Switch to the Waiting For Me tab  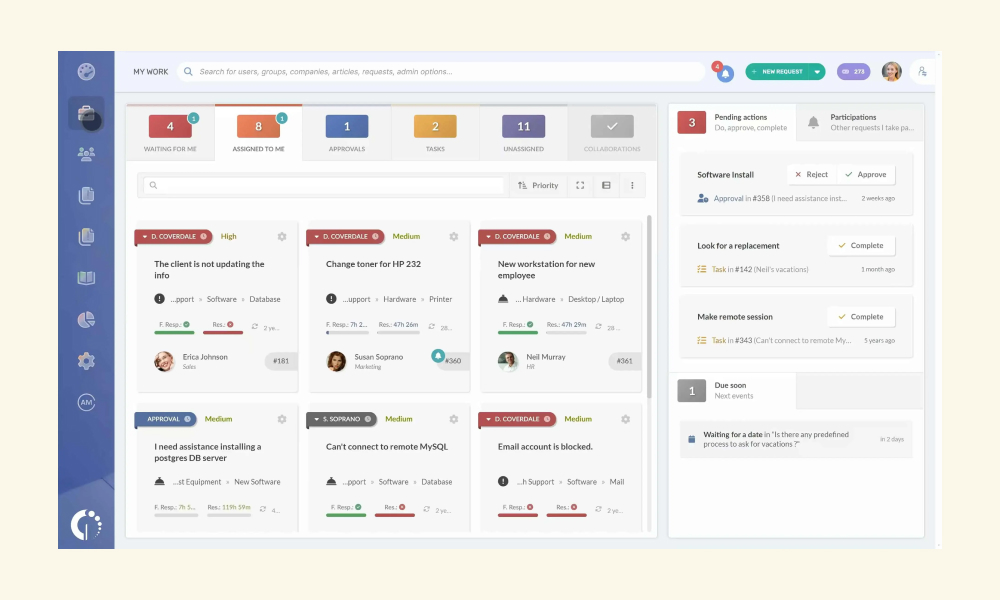pos(170,133)
